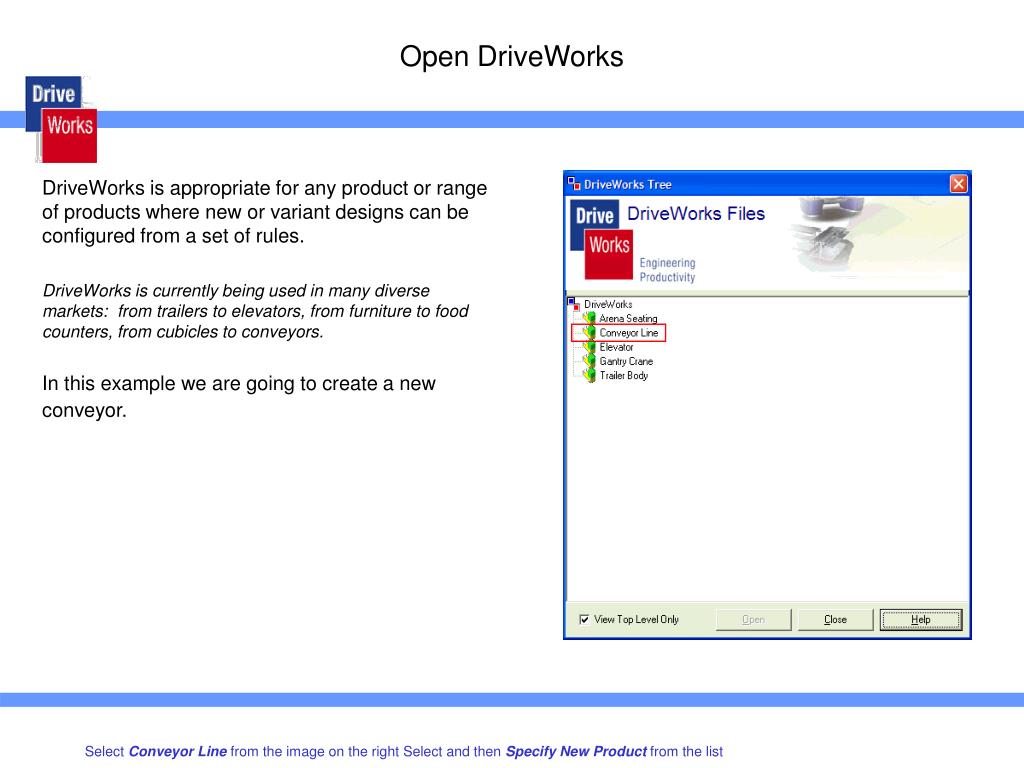Screen dimensions: 1024x768
Task: Click the Close button in the dialog
Action: click(x=835, y=620)
